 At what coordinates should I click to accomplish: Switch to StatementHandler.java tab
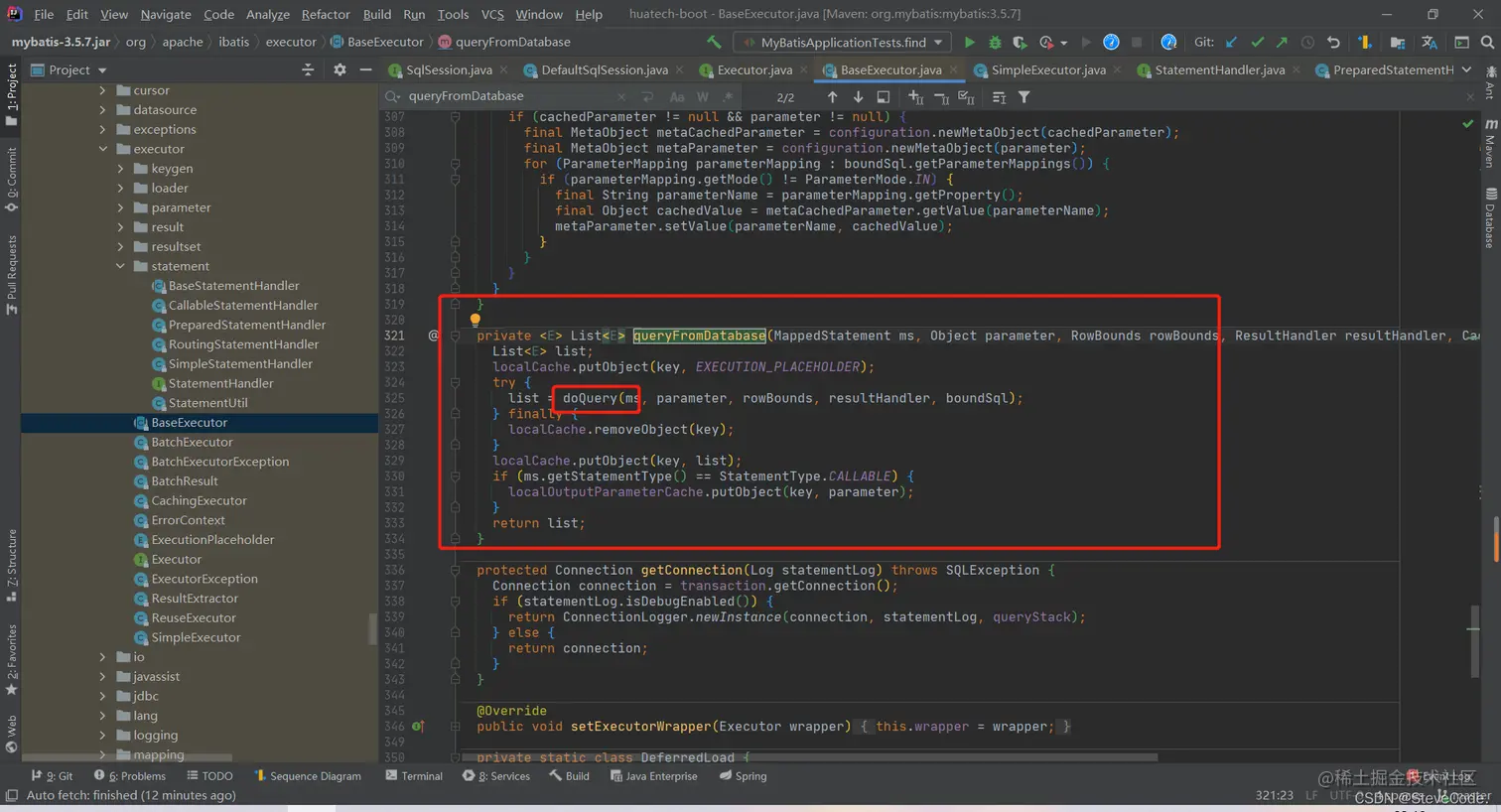1219,69
